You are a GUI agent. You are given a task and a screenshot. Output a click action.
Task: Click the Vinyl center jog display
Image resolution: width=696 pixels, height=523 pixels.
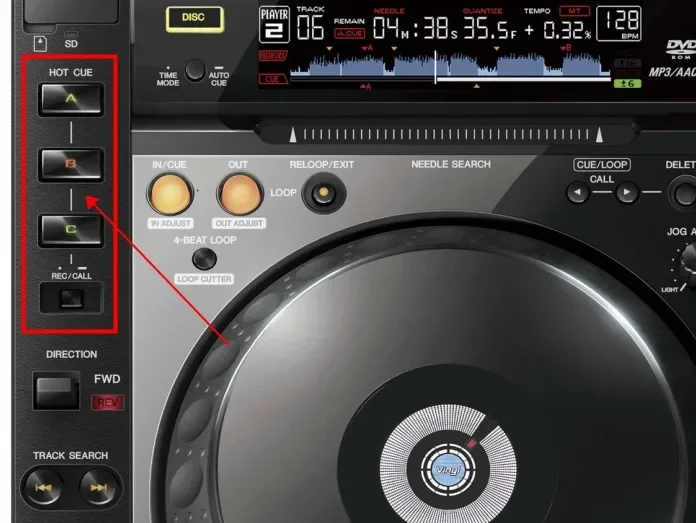pyautogui.click(x=449, y=470)
